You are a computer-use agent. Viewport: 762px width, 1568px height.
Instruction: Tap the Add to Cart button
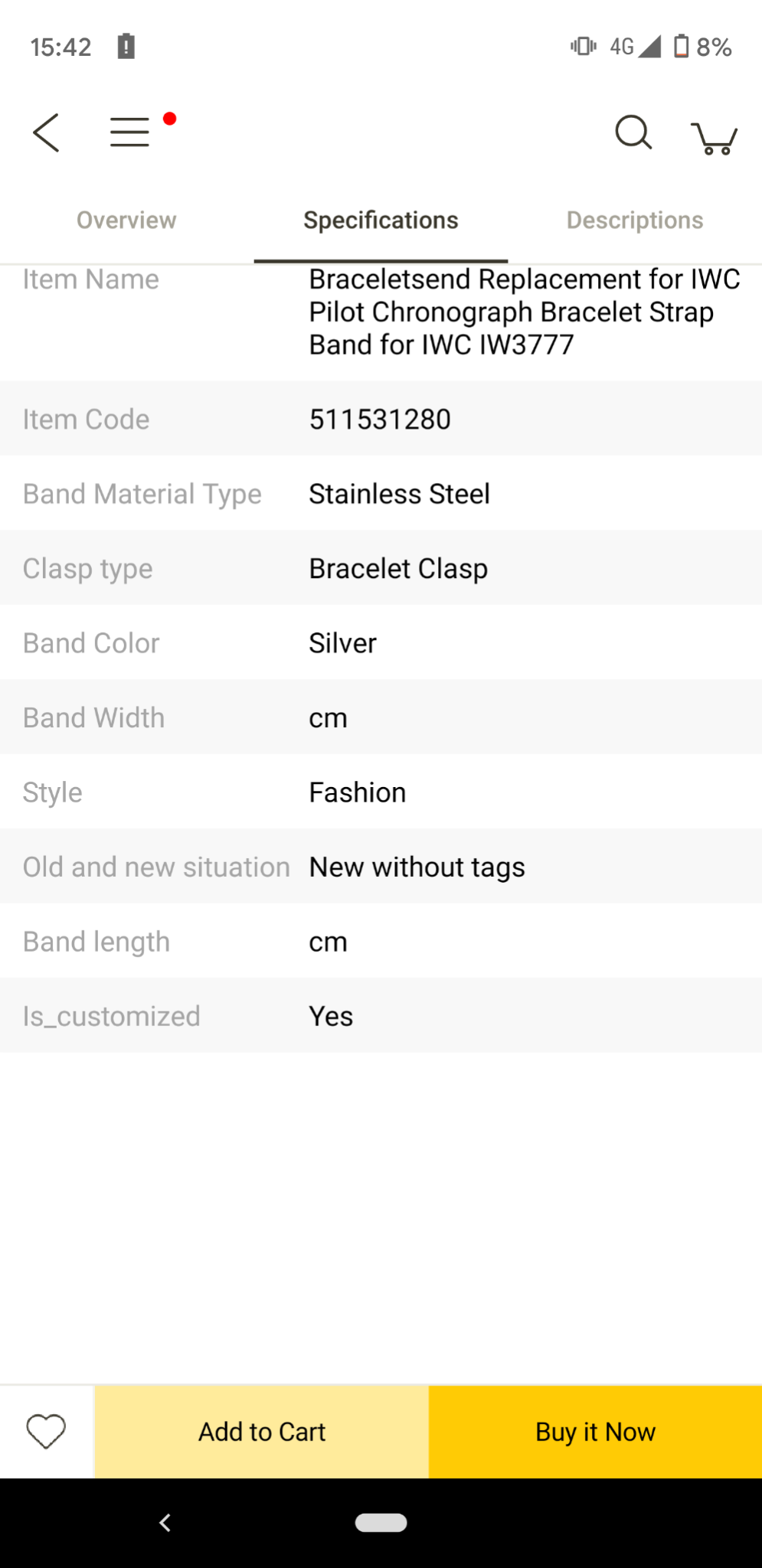[262, 1432]
